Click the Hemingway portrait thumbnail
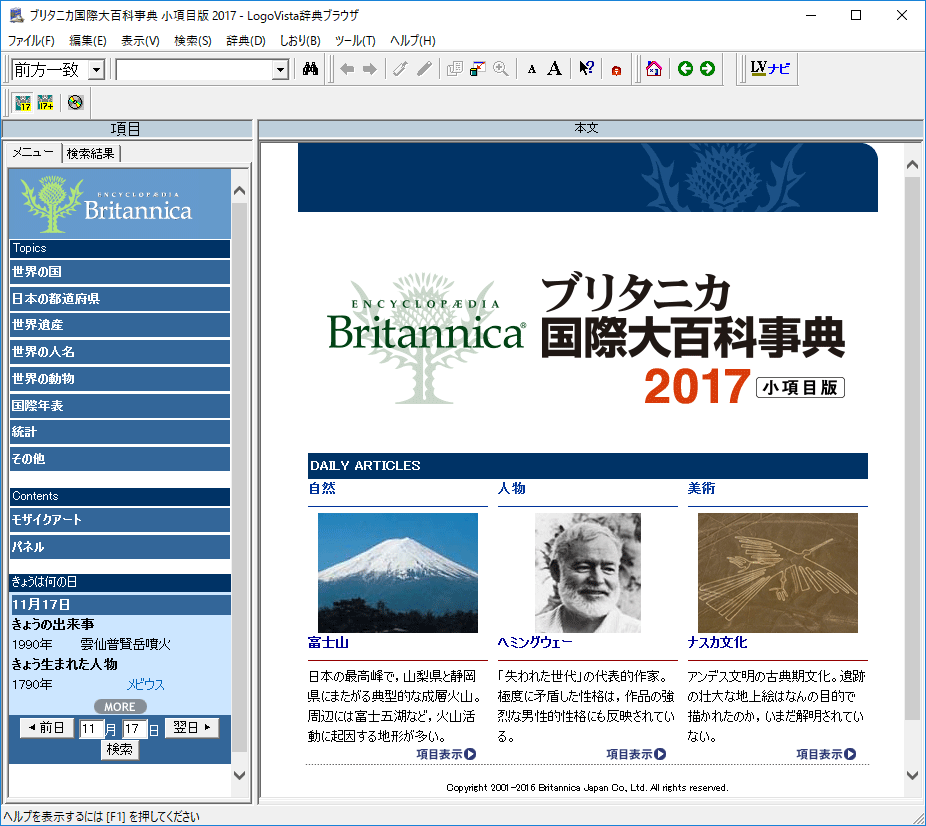This screenshot has width=926, height=826. click(x=588, y=573)
